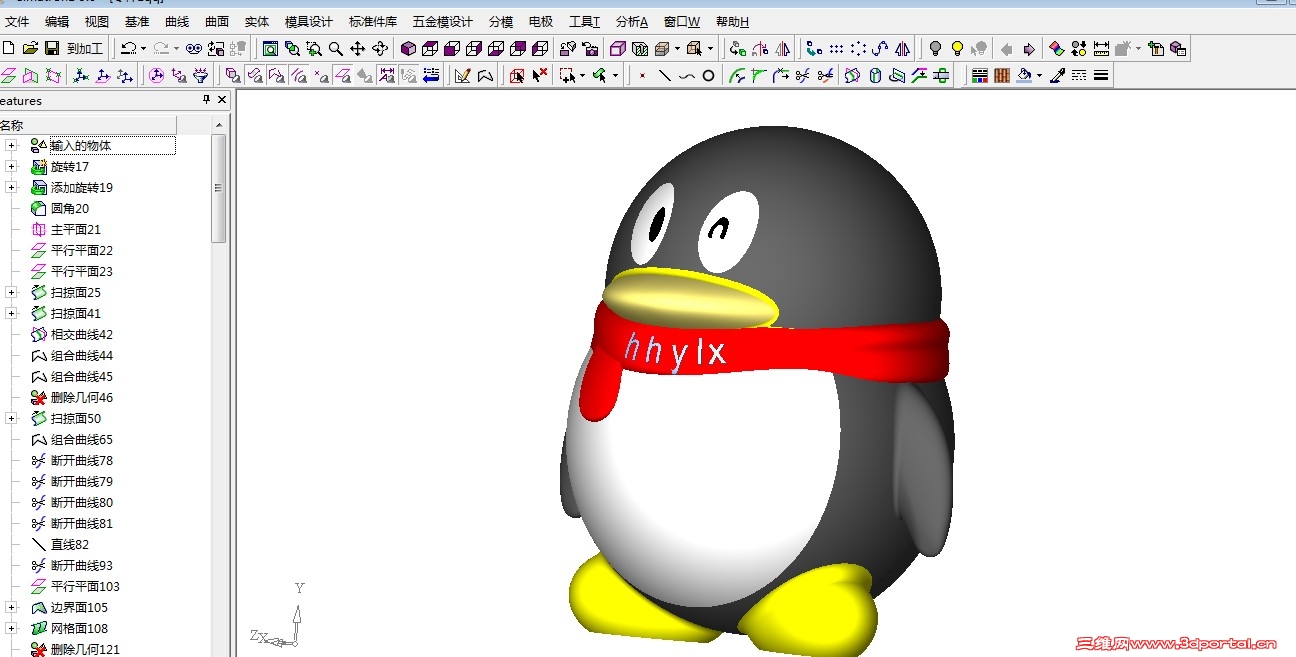Pin the Features panel
This screenshot has width=1296, height=657.
tap(207, 100)
